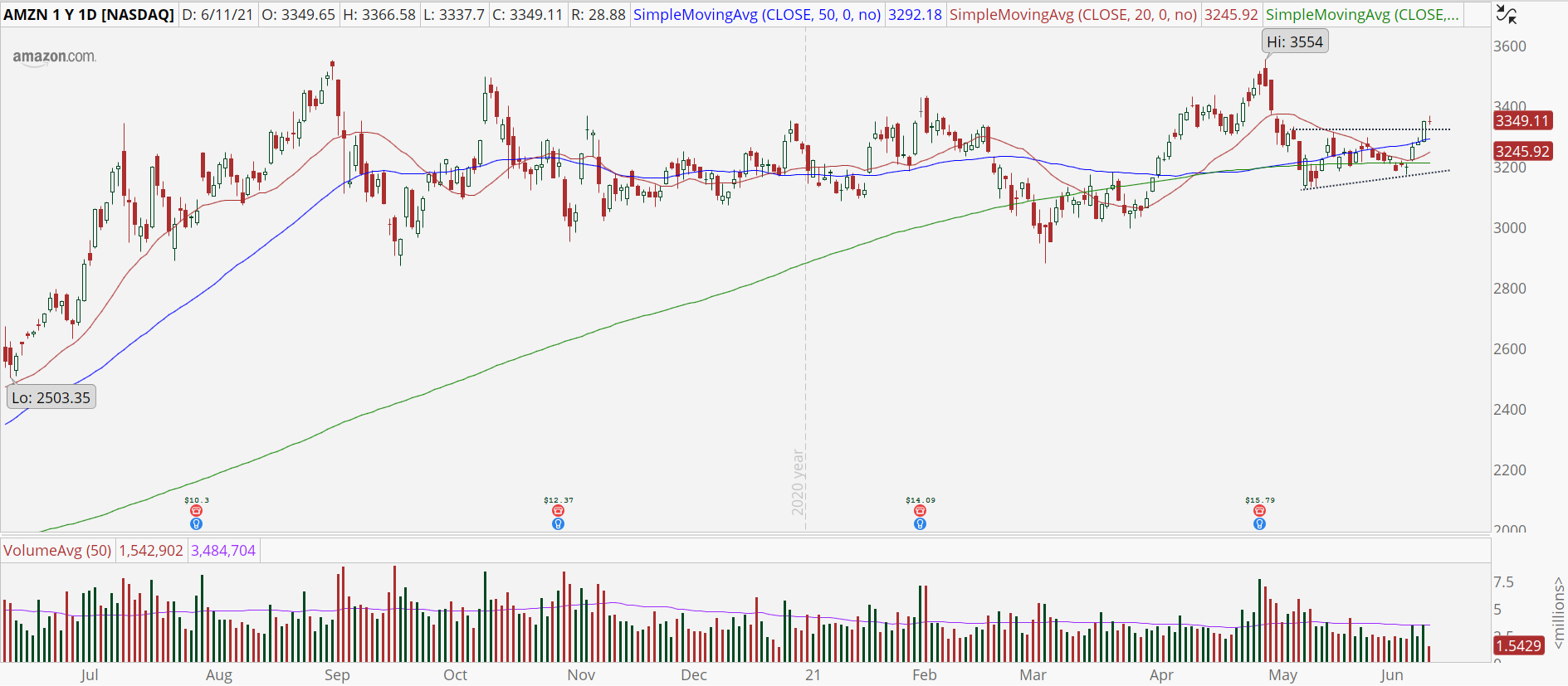Click the red earnings phone icon labeled $15.79
The image size is (1568, 686).
coord(1259,511)
